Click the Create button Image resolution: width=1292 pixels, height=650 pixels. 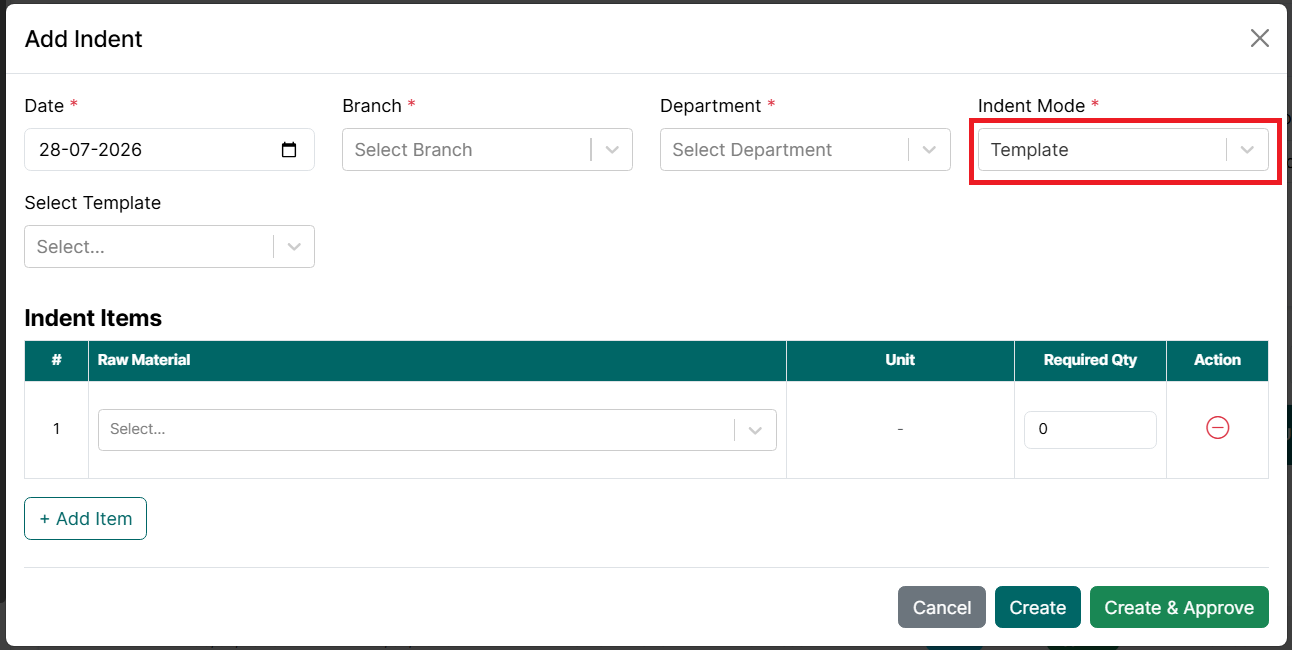pyautogui.click(x=1038, y=607)
